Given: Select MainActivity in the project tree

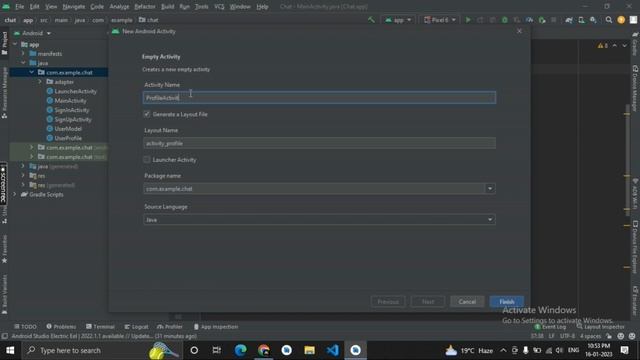Looking at the screenshot, I should [67, 101].
